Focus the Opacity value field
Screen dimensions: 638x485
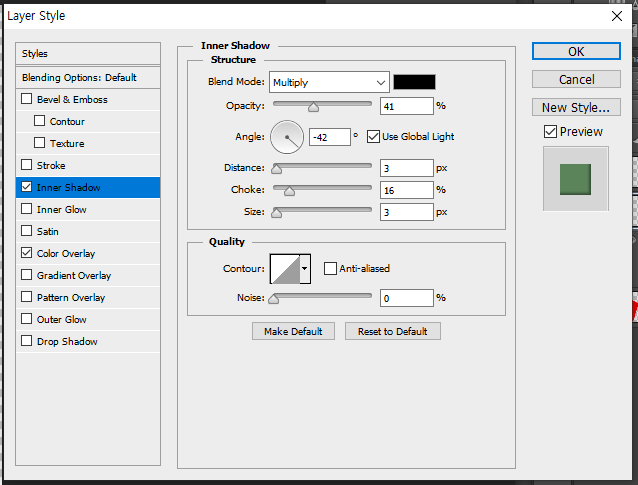[x=406, y=106]
